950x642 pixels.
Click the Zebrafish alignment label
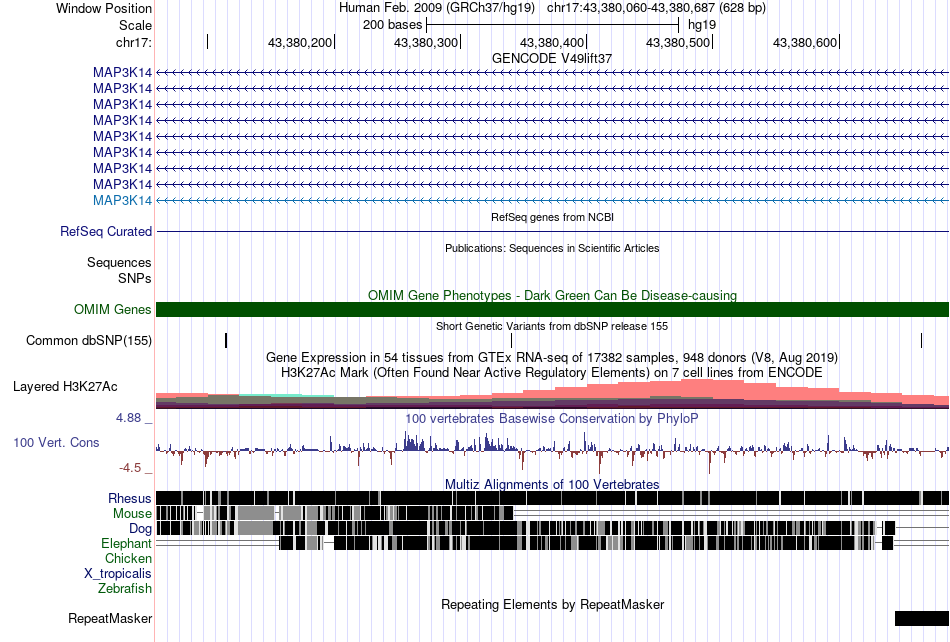[125, 588]
